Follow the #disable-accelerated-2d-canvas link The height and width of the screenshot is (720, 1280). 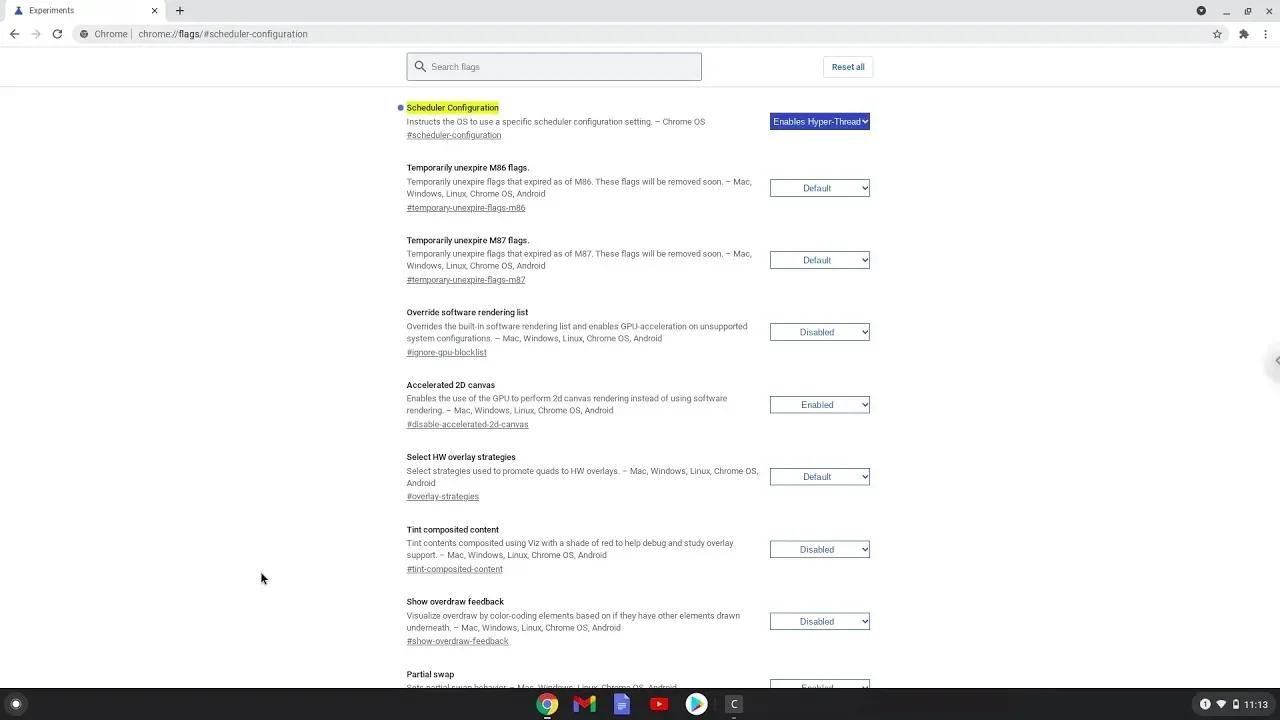(x=468, y=425)
